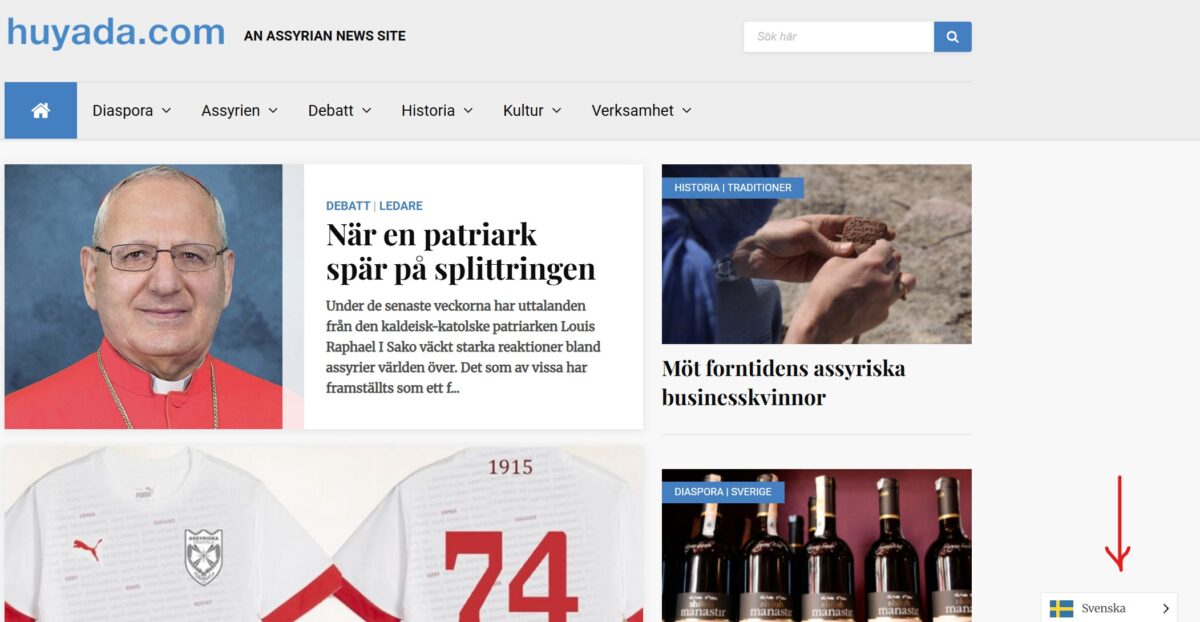Open the white football jersey image
Viewport: 1200px width, 622px height.
(324, 535)
